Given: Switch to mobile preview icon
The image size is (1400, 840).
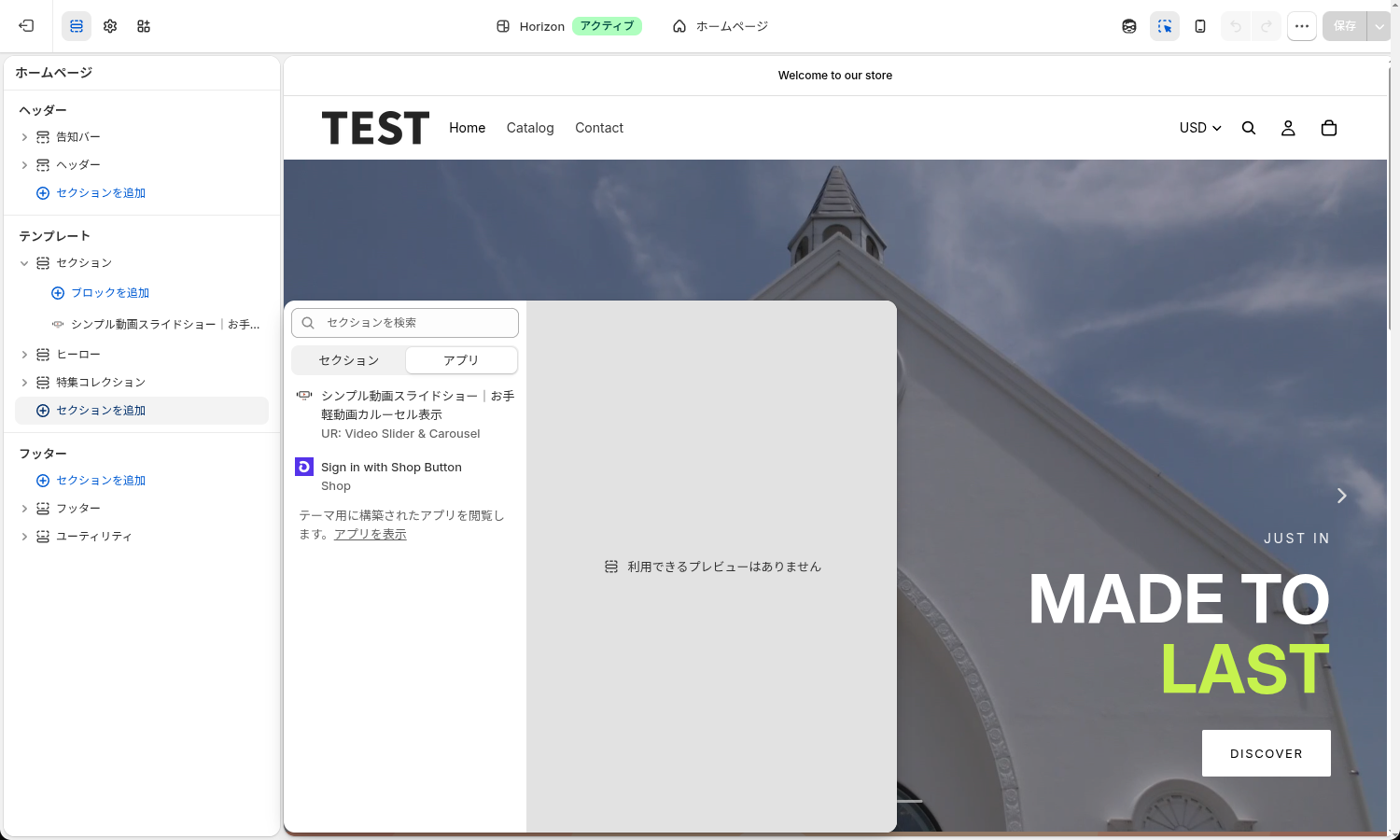Looking at the screenshot, I should point(1200,26).
